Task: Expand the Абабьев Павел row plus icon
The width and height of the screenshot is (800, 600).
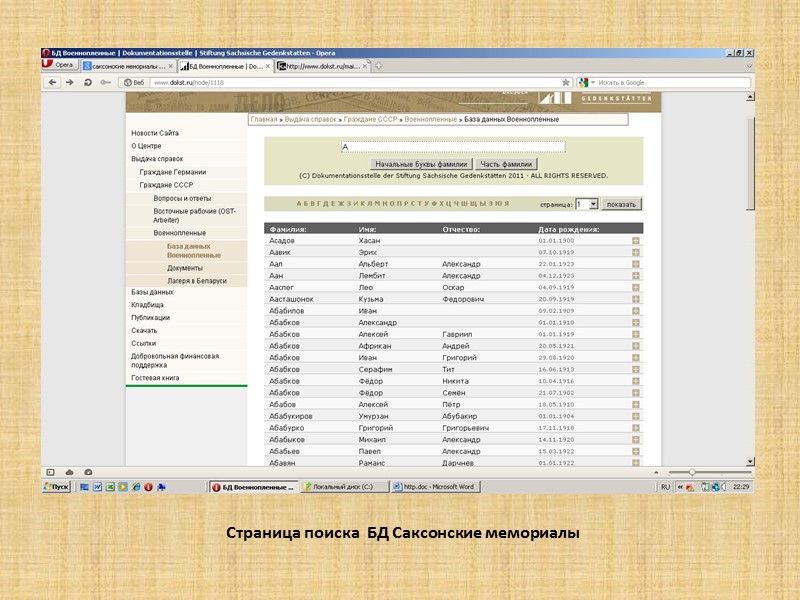Action: pyautogui.click(x=636, y=451)
